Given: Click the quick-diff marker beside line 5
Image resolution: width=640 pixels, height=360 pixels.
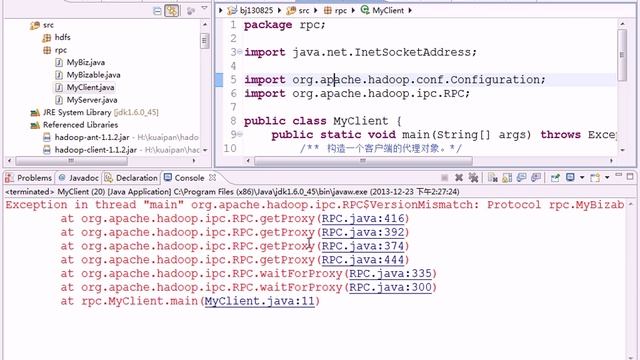Looking at the screenshot, I should 219,80.
